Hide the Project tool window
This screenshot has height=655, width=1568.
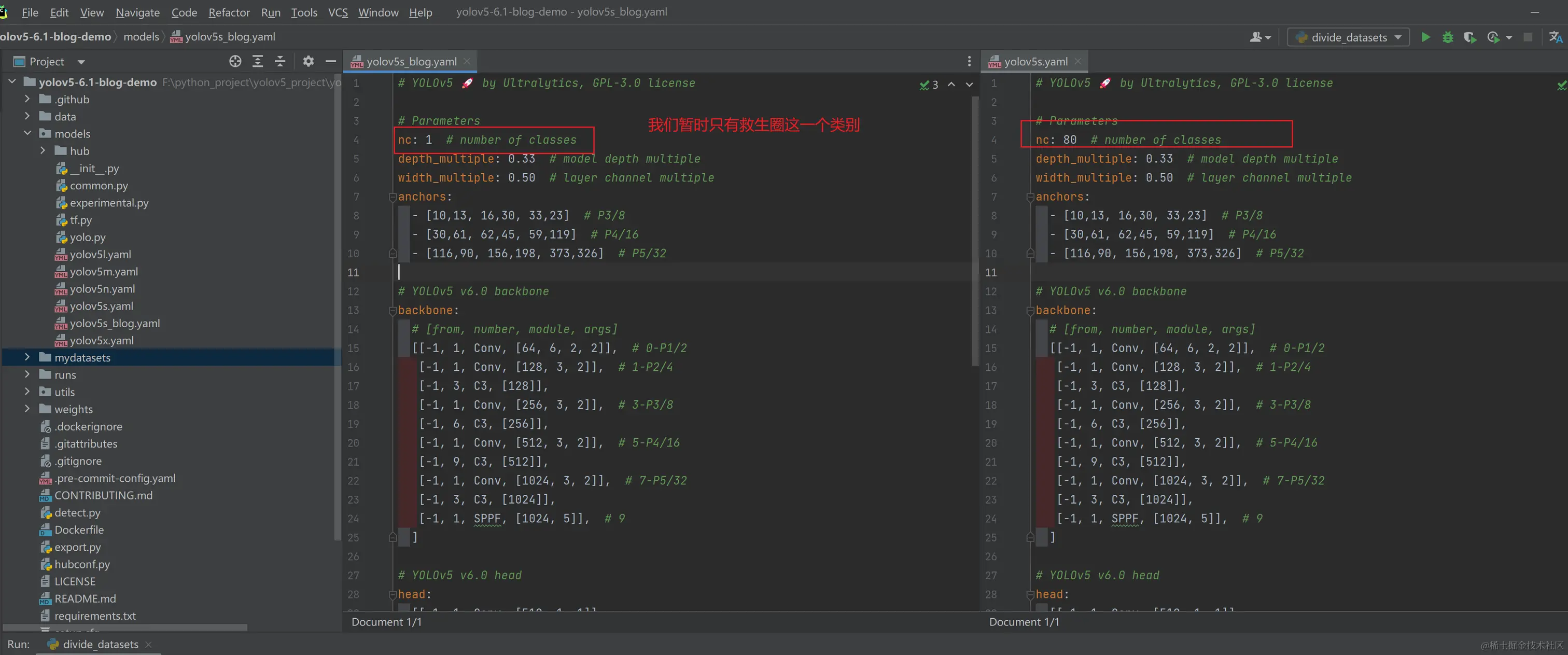[x=330, y=61]
